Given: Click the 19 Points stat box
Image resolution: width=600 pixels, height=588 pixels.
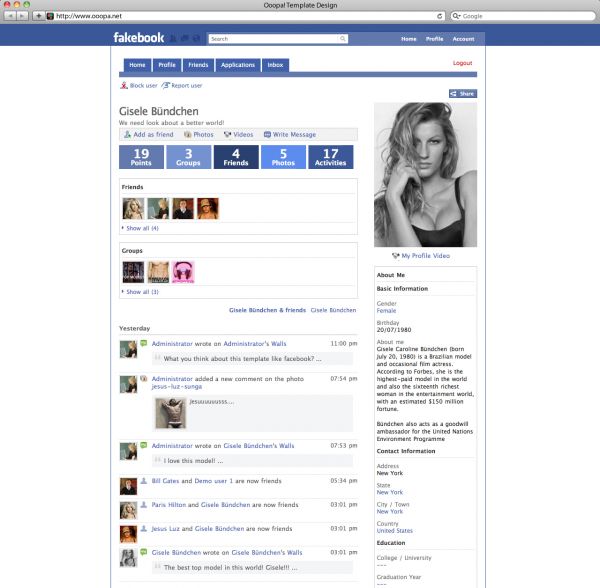Looking at the screenshot, I should coord(141,157).
